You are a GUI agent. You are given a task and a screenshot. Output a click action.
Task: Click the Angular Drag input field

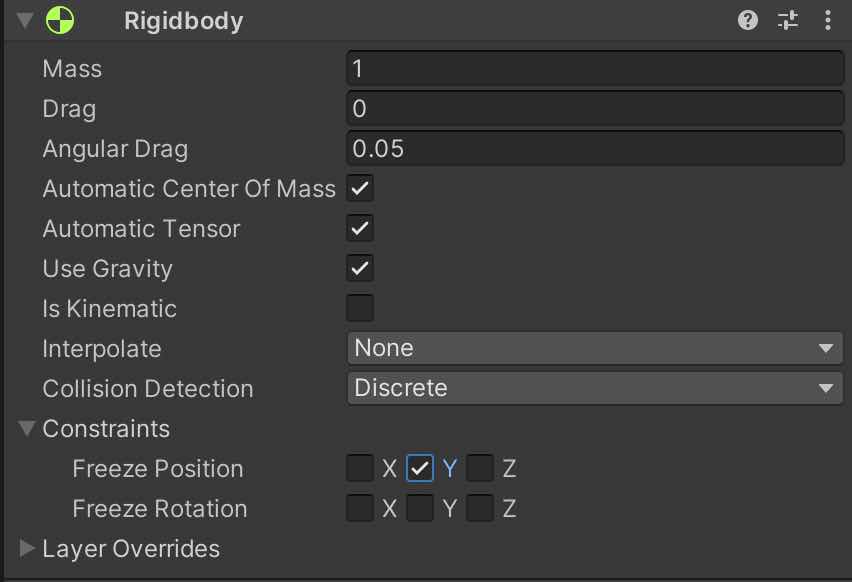pos(595,148)
